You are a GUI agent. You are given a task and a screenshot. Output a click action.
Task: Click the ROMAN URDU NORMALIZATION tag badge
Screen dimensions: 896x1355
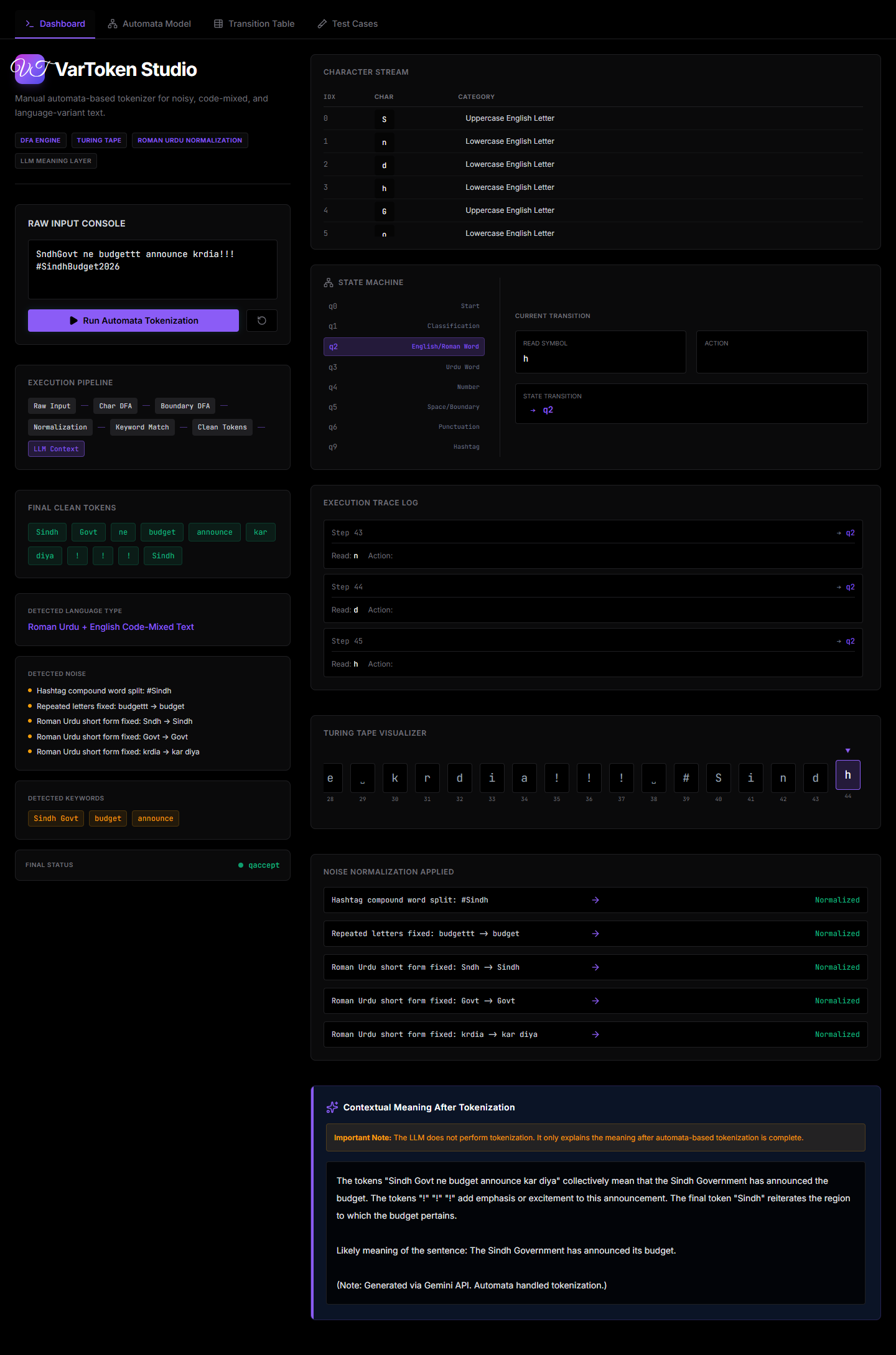pos(190,141)
